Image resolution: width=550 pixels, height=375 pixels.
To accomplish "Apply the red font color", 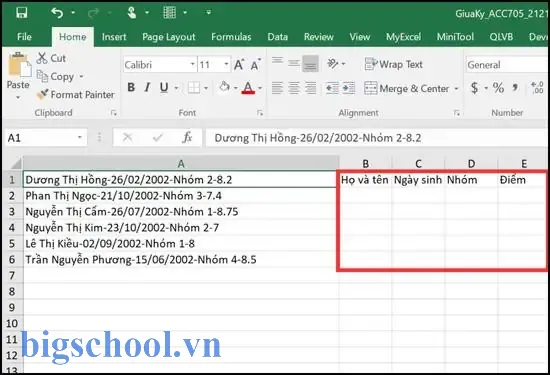I will [x=248, y=88].
